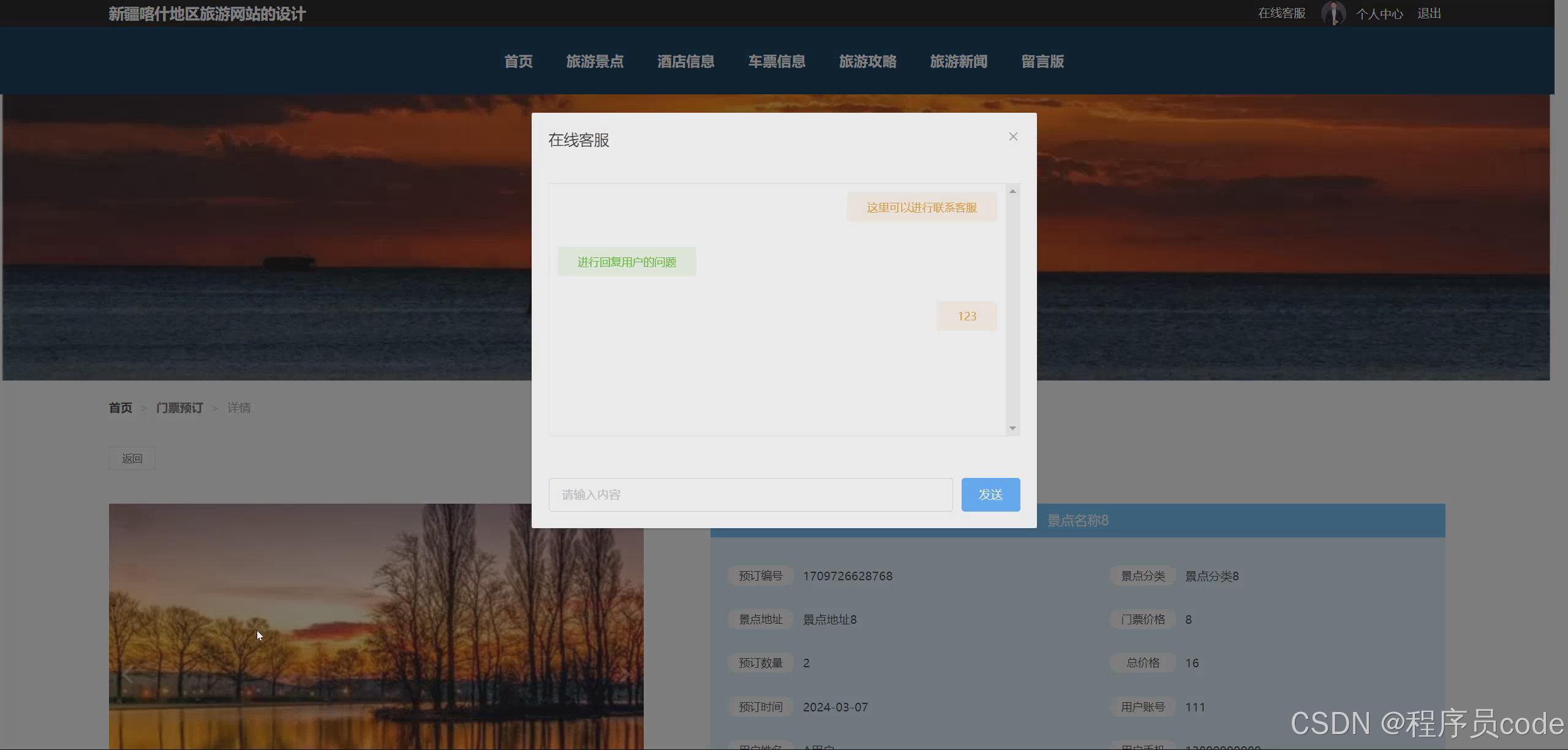Open the 留言版 message board menu
Screen dimensions: 1568x750
point(1042,61)
